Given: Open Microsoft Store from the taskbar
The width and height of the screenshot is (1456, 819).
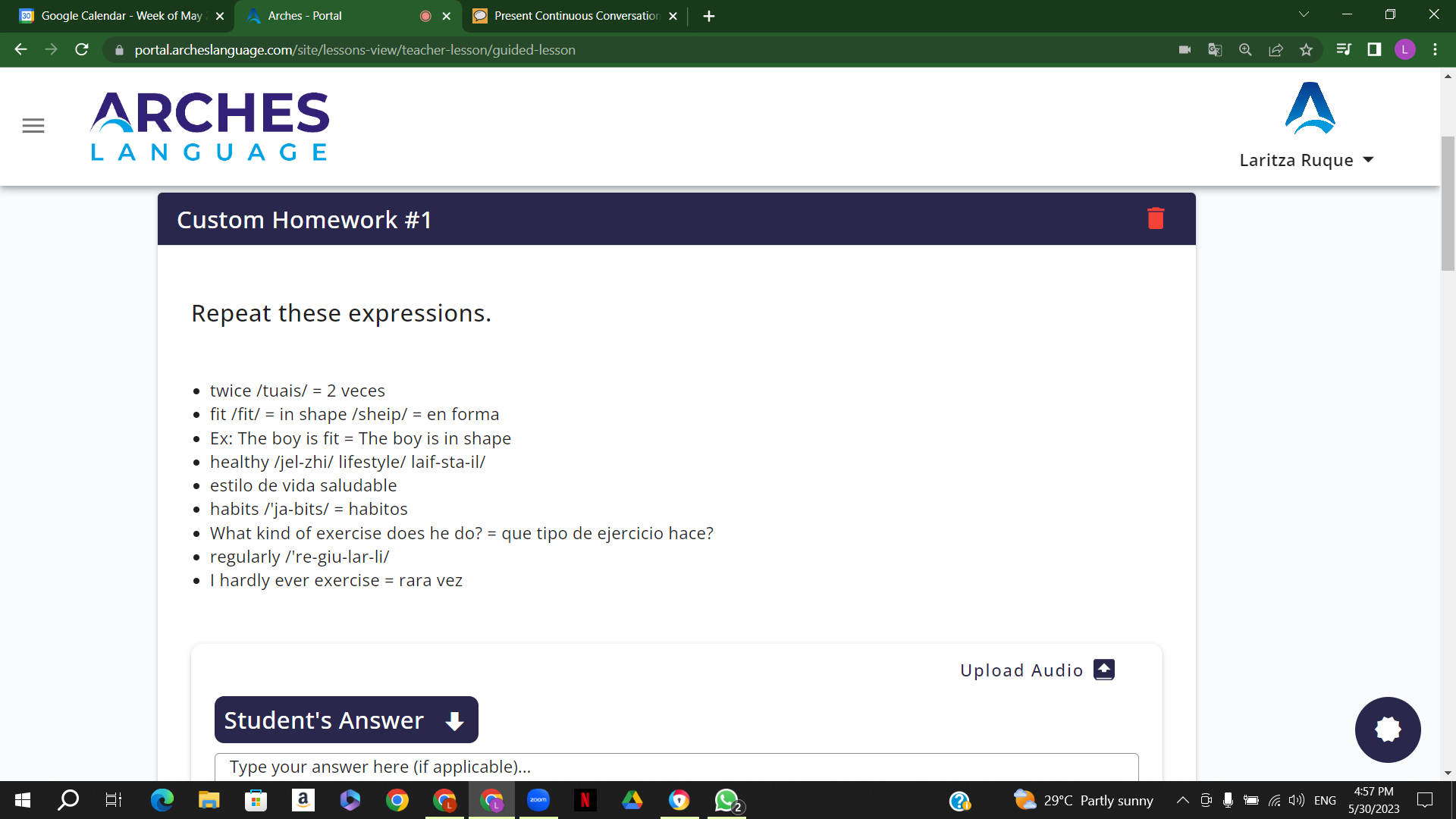Looking at the screenshot, I should click(x=256, y=800).
